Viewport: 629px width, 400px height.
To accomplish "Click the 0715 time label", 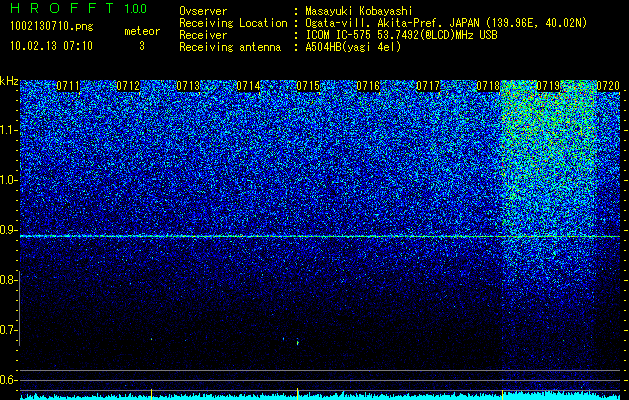I will [x=308, y=86].
